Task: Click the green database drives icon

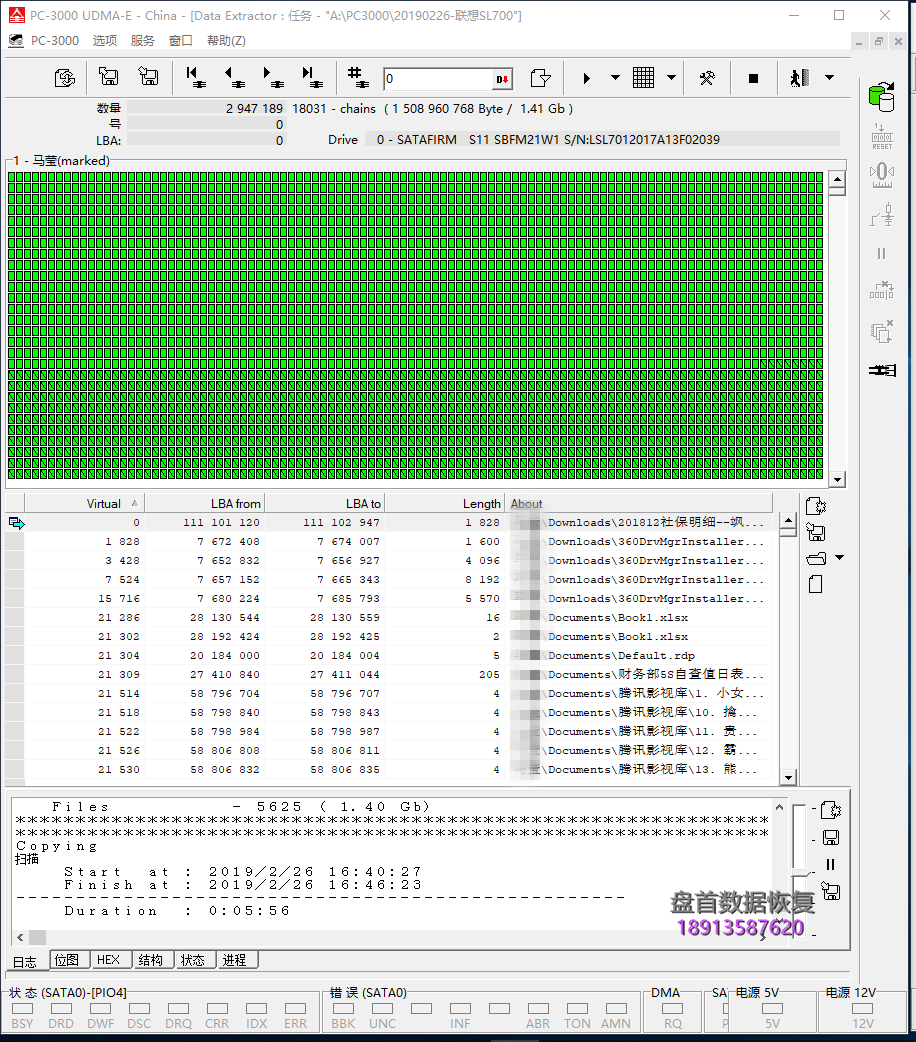Action: click(x=881, y=97)
